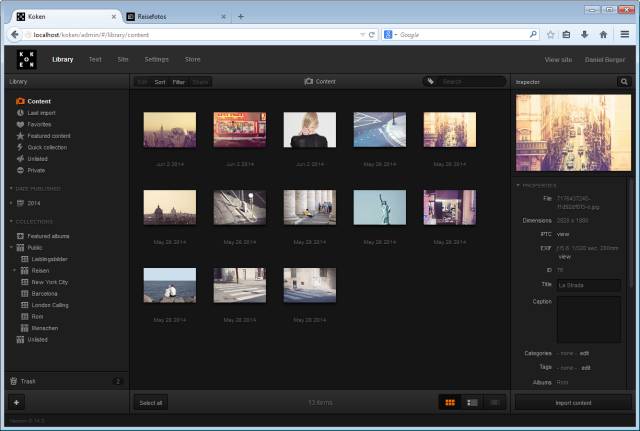Screen dimensions: 640x431
Task: Go to the browser home icon
Action: point(603,35)
